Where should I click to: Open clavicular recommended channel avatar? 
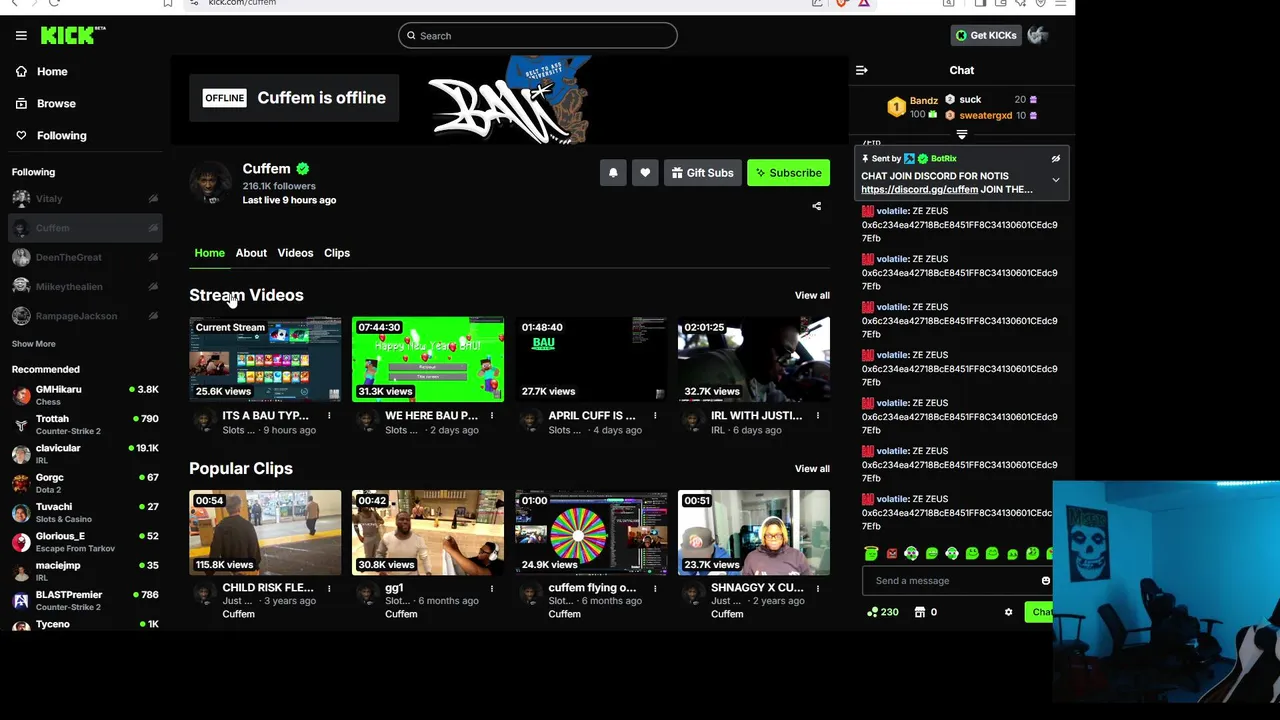[21, 454]
